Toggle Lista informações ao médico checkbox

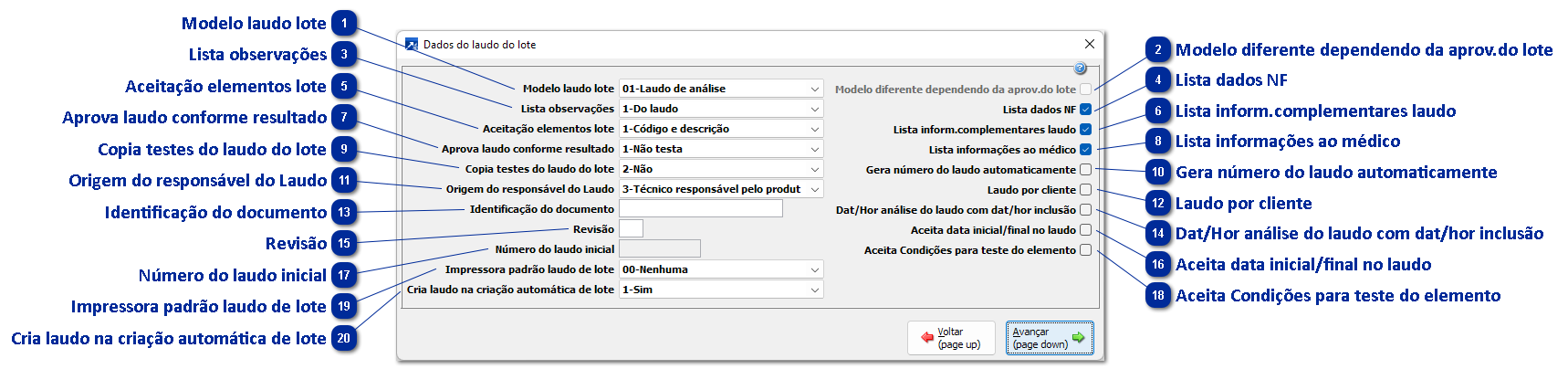[x=1085, y=150]
